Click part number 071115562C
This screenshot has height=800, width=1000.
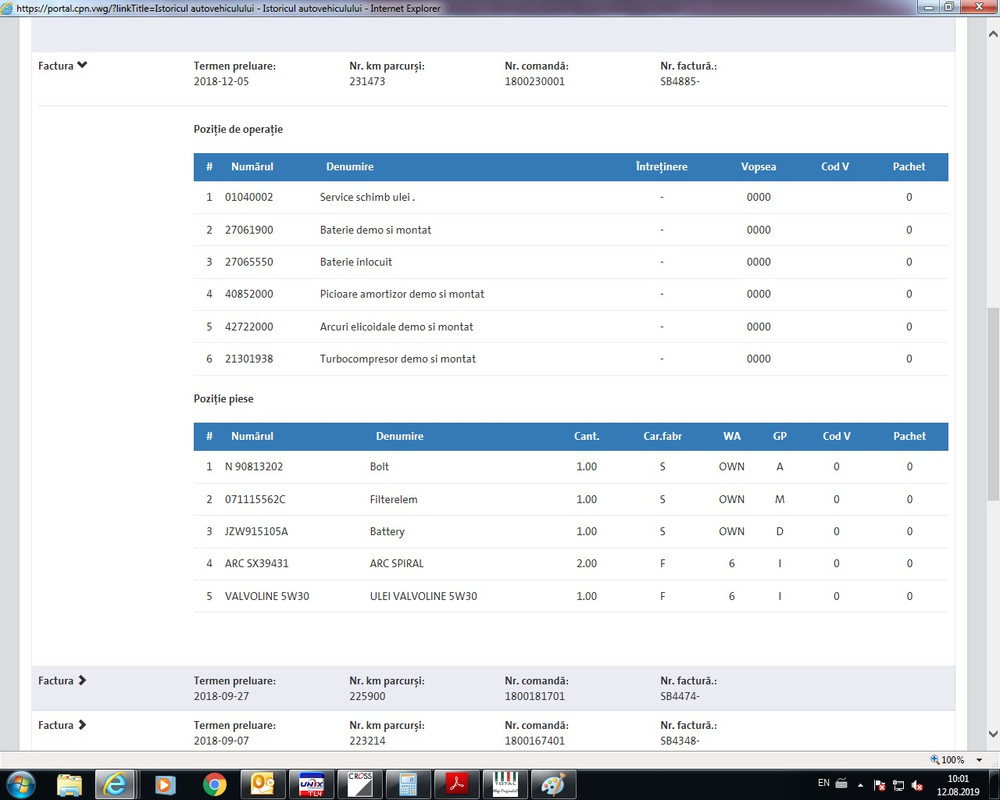pyautogui.click(x=255, y=500)
